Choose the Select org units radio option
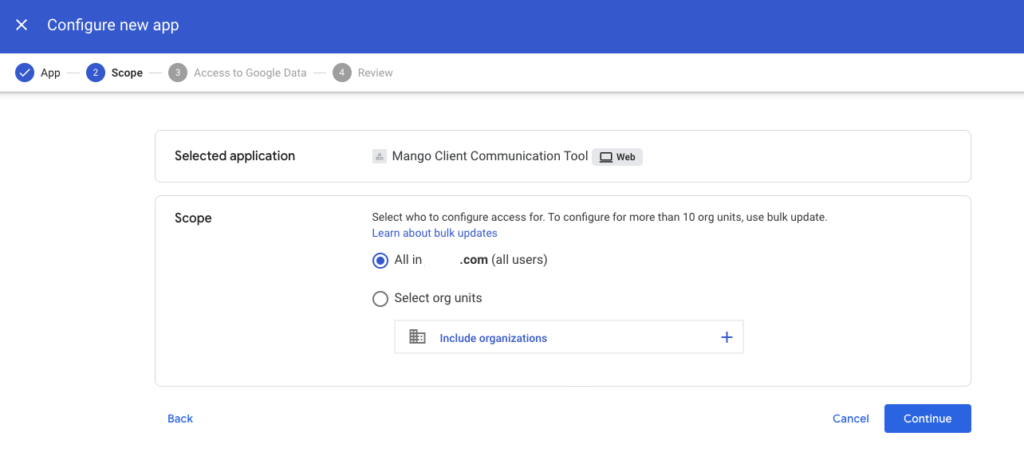Image resolution: width=1024 pixels, height=452 pixels. pyautogui.click(x=379, y=299)
